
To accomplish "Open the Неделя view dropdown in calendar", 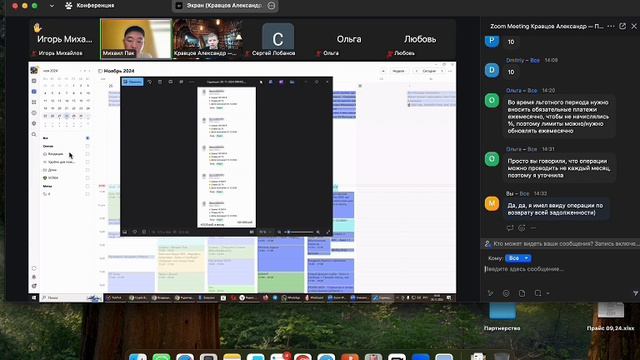I will (x=399, y=71).
